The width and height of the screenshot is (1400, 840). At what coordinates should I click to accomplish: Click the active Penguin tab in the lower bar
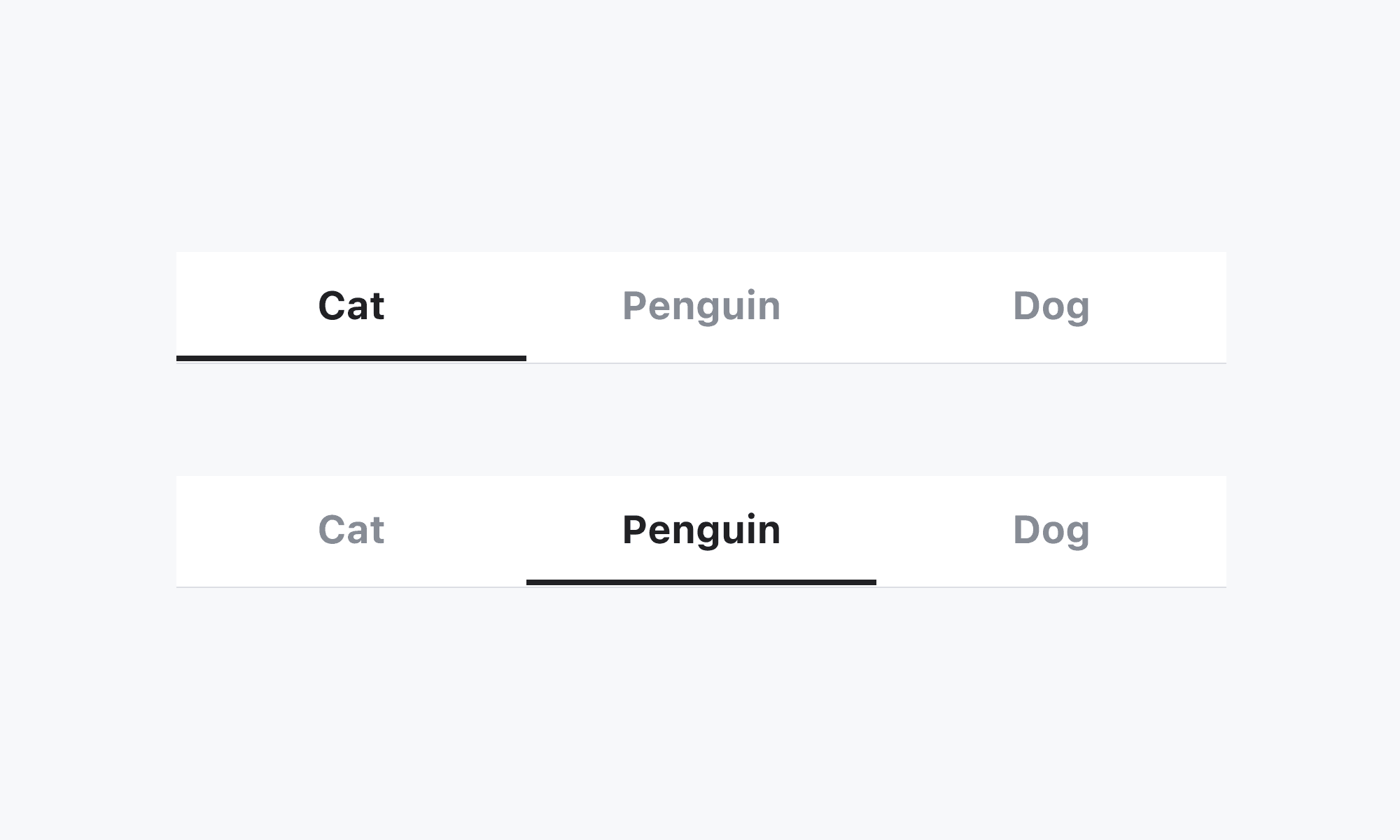point(701,530)
